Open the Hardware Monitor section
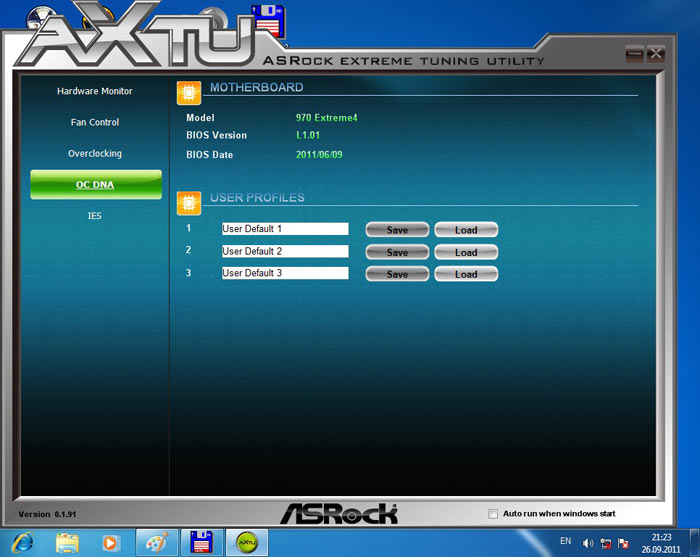The width and height of the screenshot is (700, 557). [x=95, y=91]
